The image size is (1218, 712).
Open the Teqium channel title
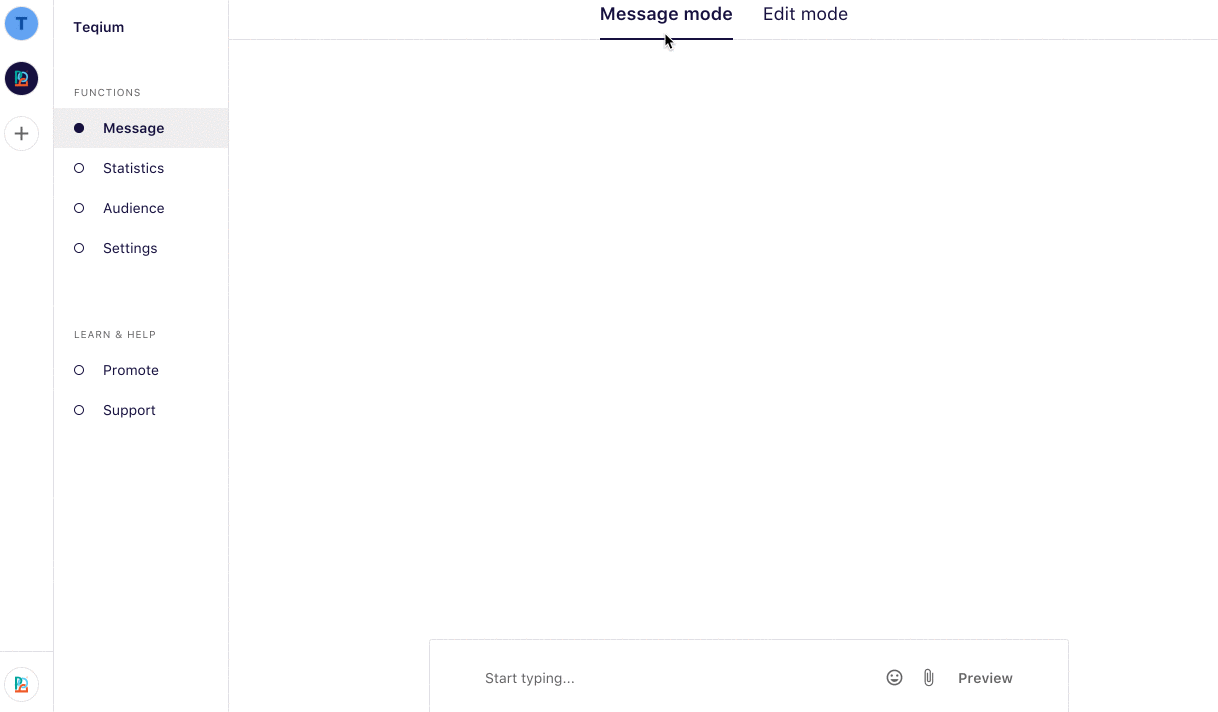pos(99,27)
